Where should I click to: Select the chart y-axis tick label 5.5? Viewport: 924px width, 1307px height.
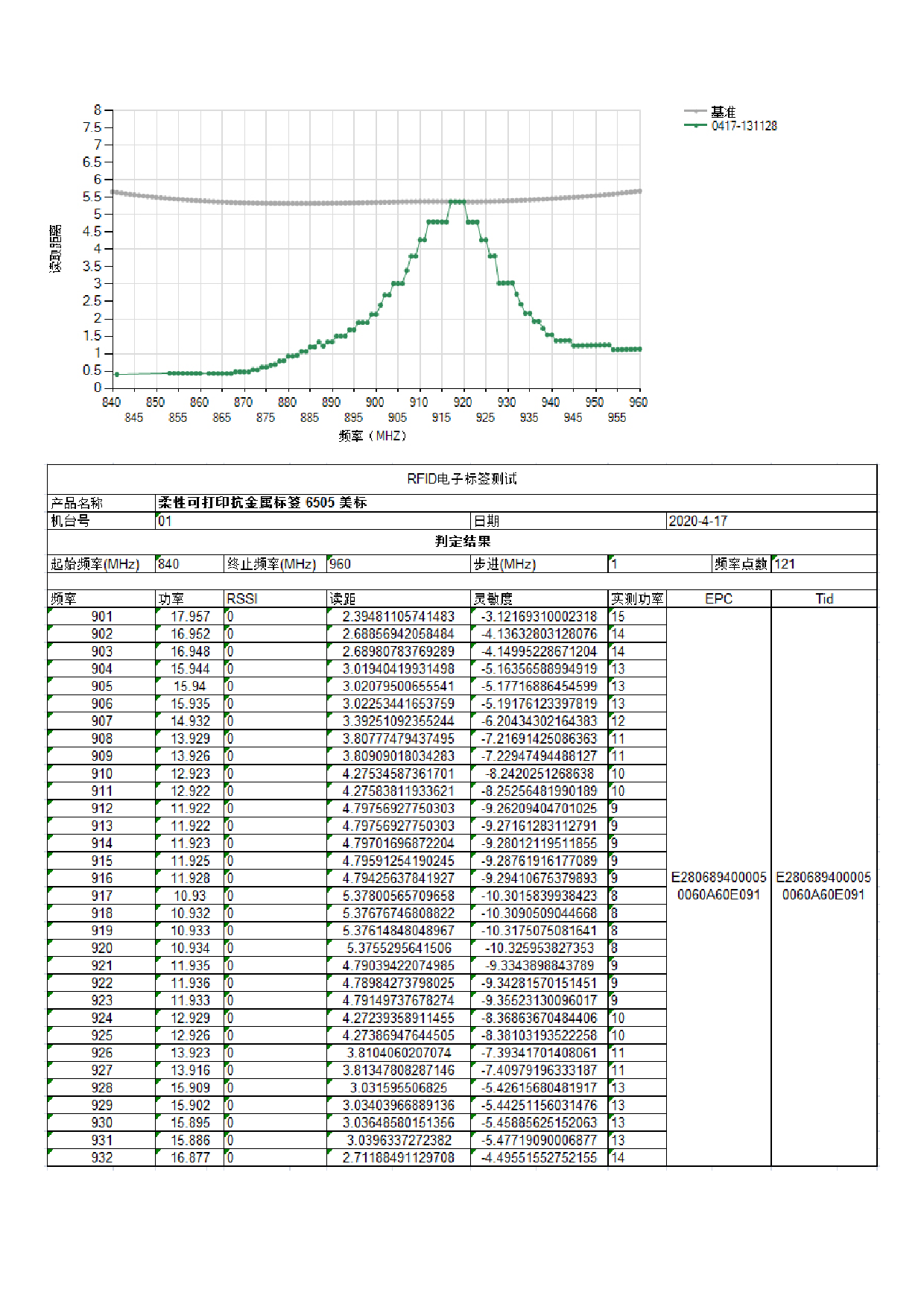91,197
